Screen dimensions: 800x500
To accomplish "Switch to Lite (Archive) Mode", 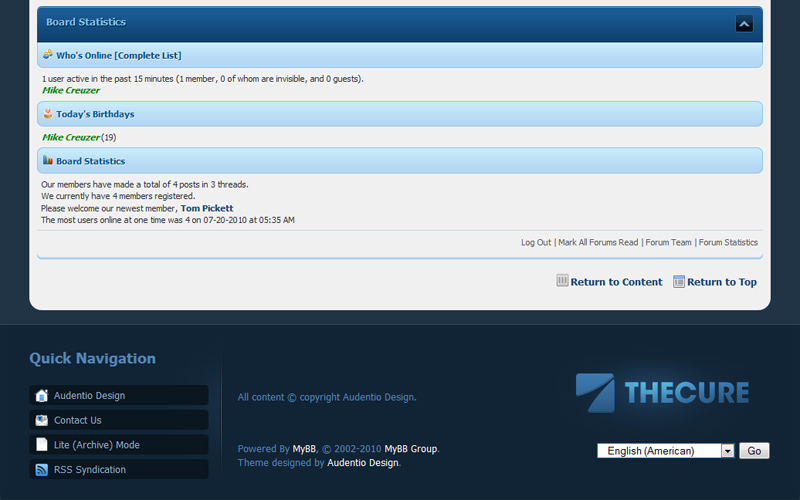I will [119, 444].
